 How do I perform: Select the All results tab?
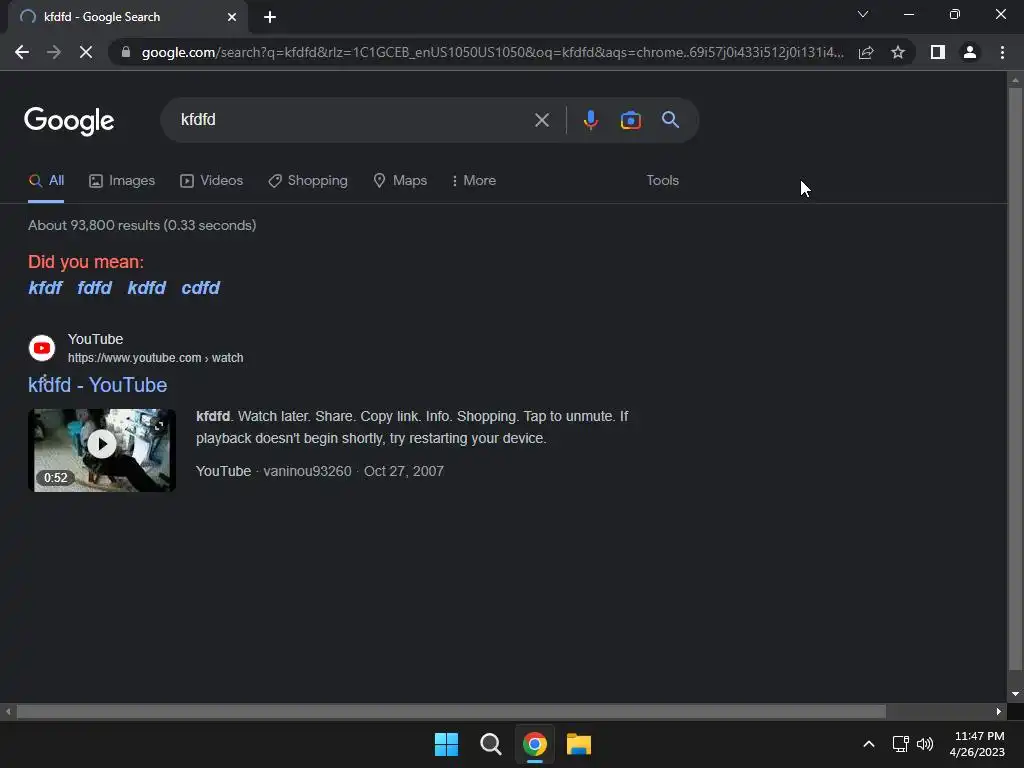tap(46, 181)
